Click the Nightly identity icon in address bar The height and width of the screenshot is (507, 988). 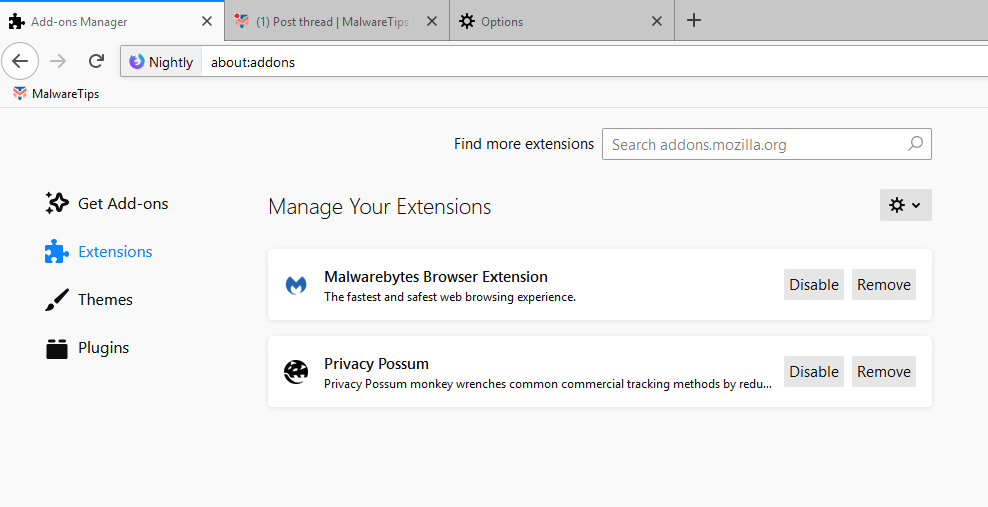(137, 62)
